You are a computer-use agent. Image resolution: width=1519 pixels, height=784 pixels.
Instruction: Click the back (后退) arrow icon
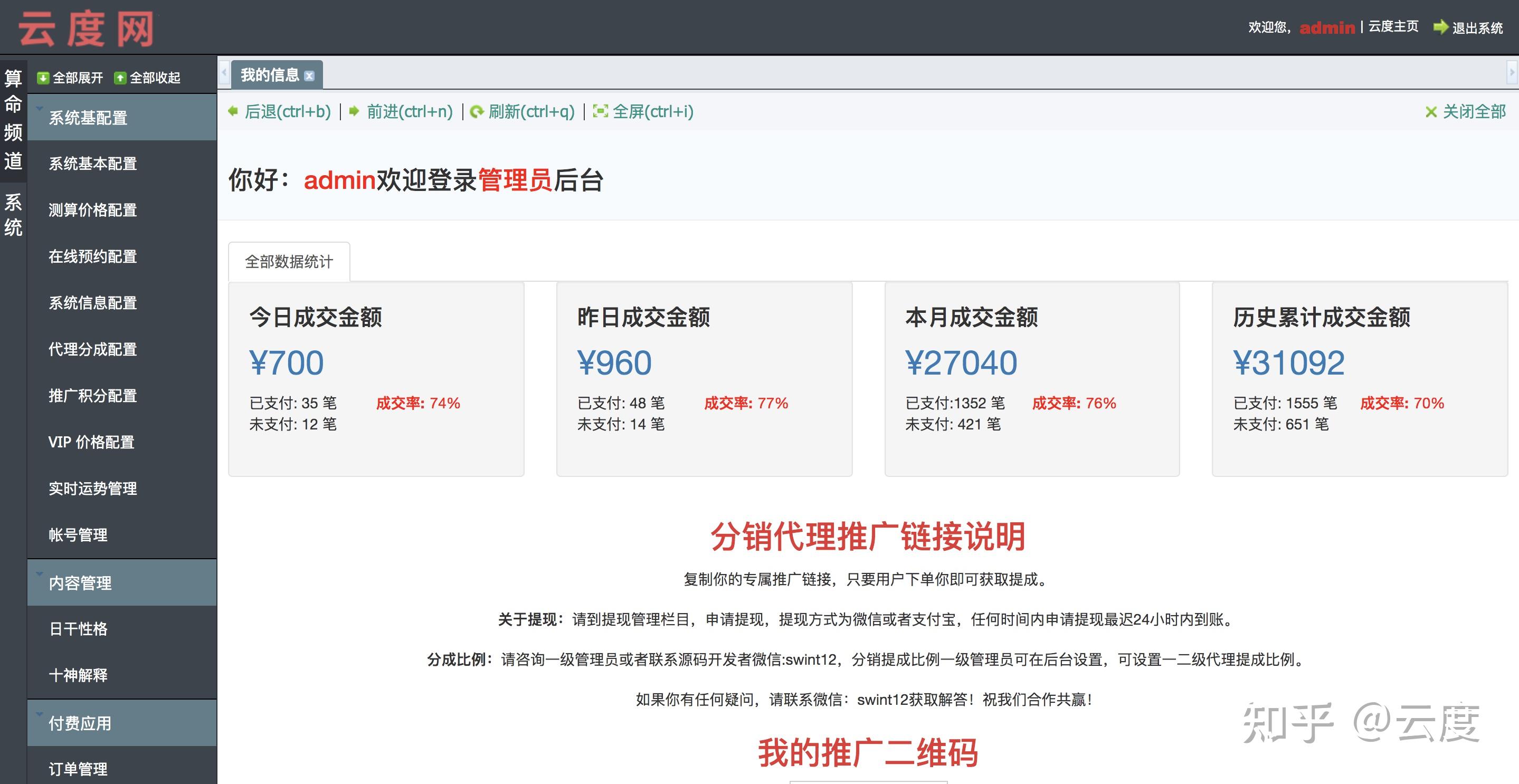tap(233, 111)
